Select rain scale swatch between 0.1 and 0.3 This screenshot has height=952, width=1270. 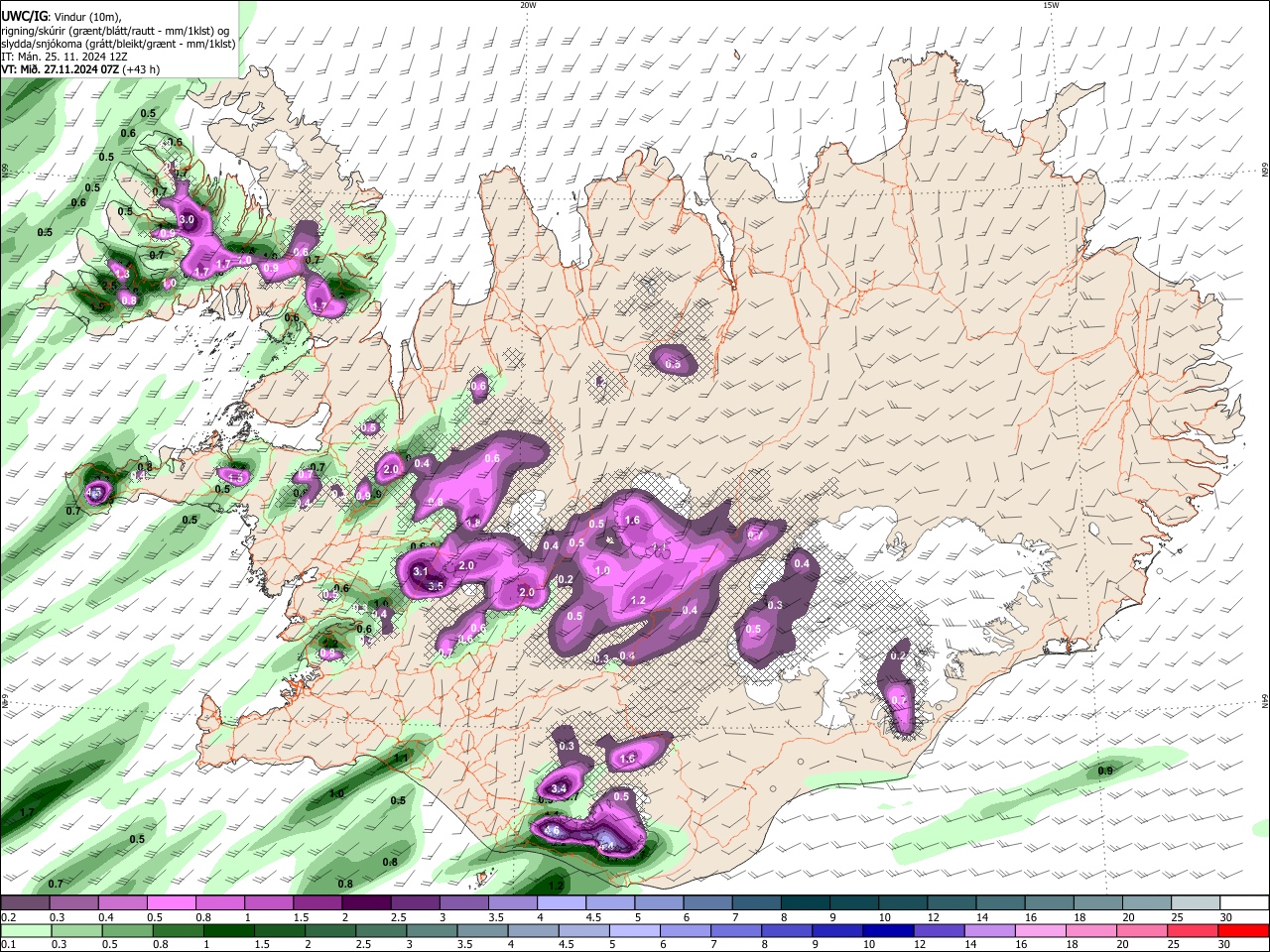point(25,930)
